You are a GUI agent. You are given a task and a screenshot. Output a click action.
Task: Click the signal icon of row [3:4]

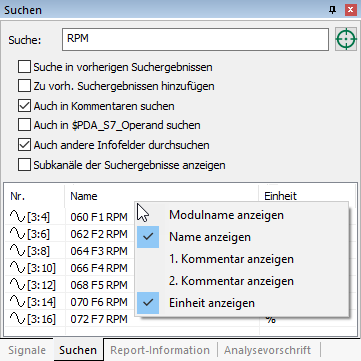pos(17,217)
